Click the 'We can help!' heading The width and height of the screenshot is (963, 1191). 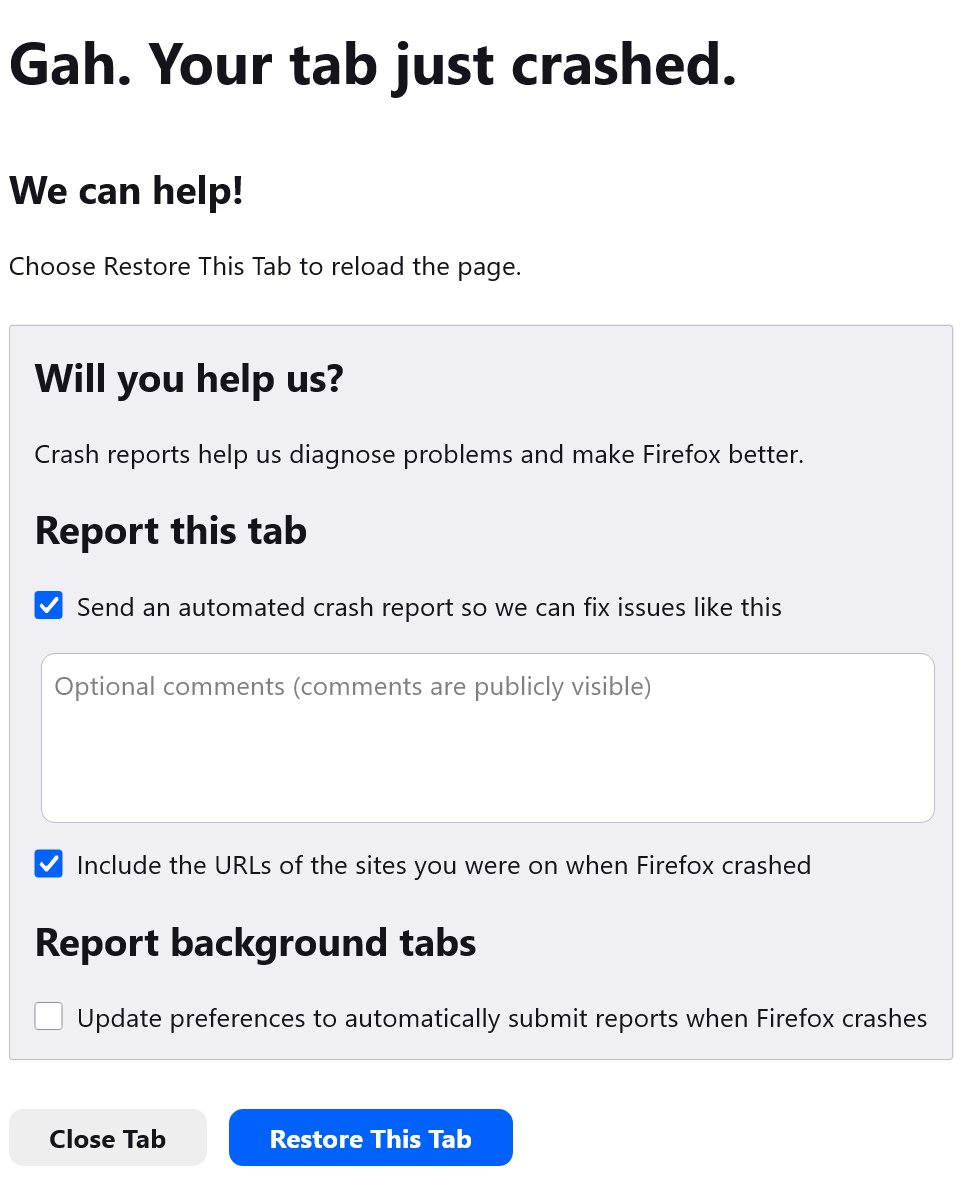126,190
